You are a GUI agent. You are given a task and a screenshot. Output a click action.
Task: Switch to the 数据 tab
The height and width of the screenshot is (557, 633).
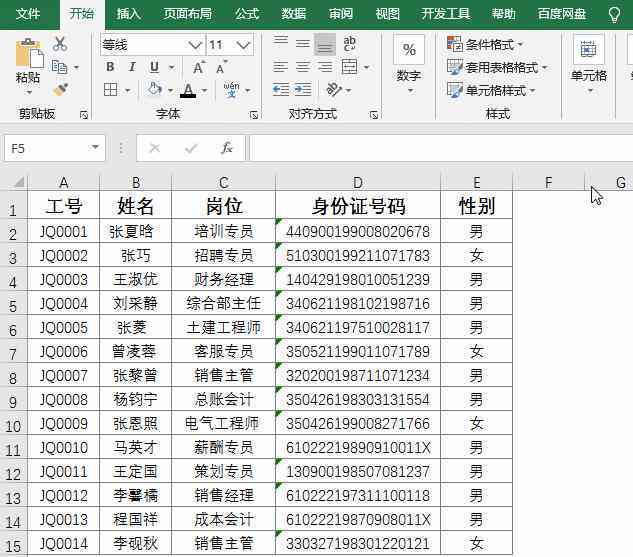point(293,15)
